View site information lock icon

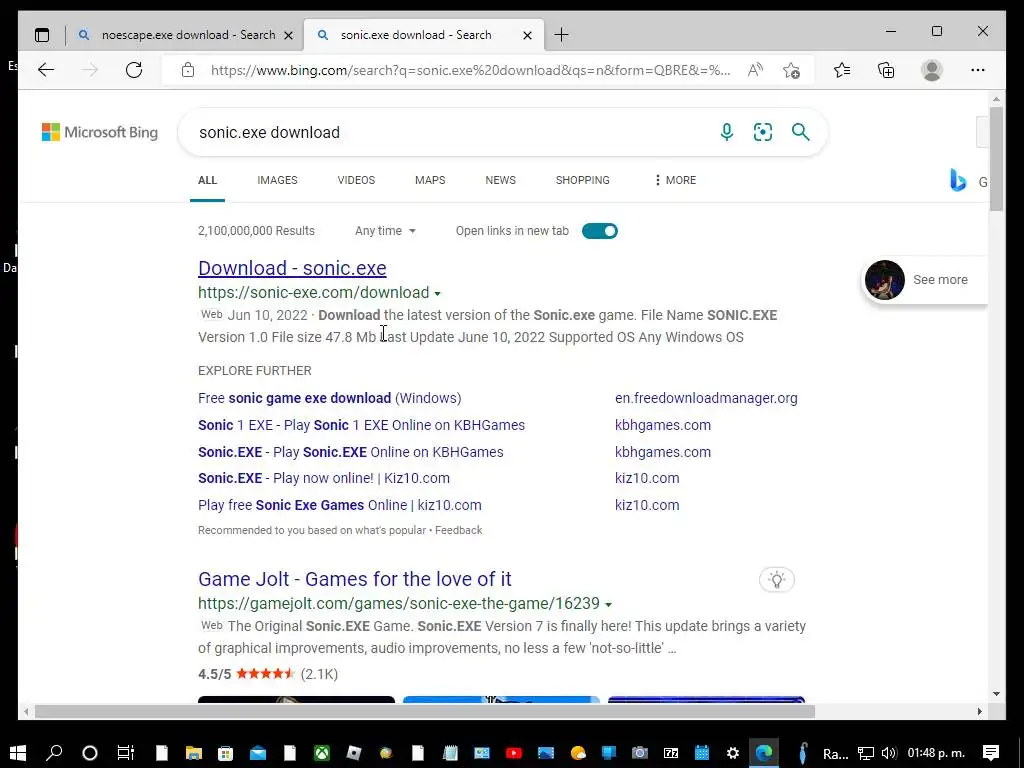(x=188, y=70)
